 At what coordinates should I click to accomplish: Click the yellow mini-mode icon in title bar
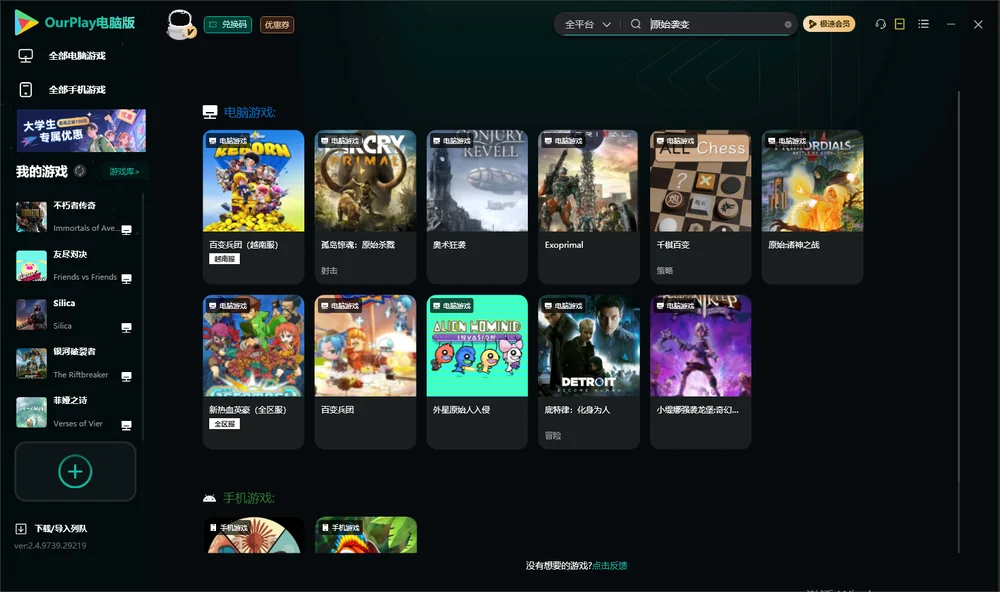[x=900, y=24]
